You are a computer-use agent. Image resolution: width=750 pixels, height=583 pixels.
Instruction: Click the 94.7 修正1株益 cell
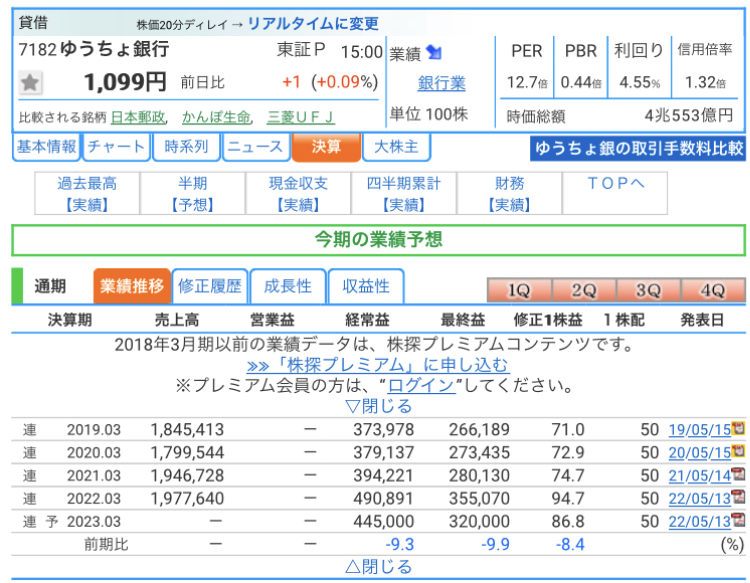coord(568,499)
